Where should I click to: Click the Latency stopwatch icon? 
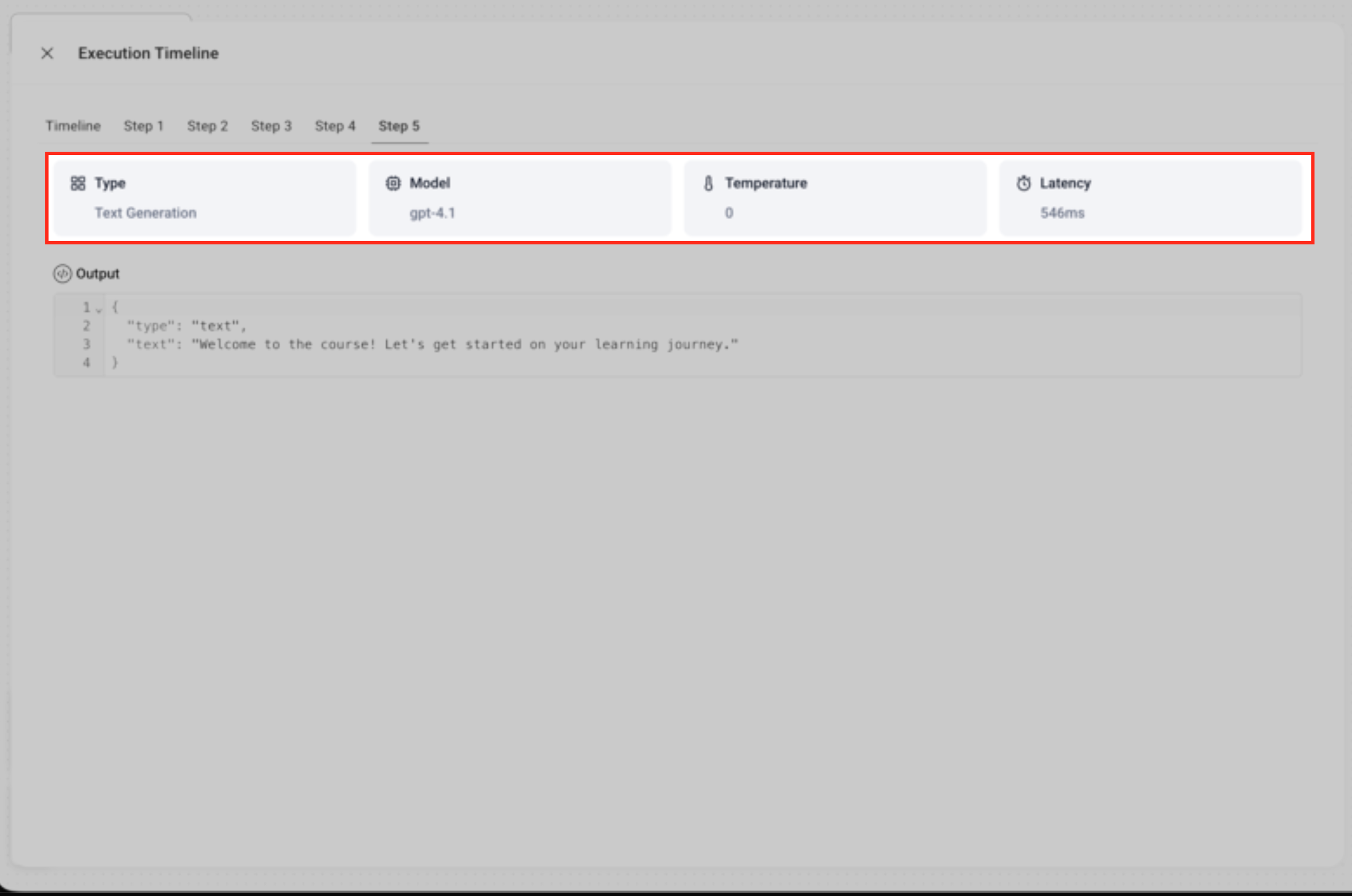(x=1024, y=183)
